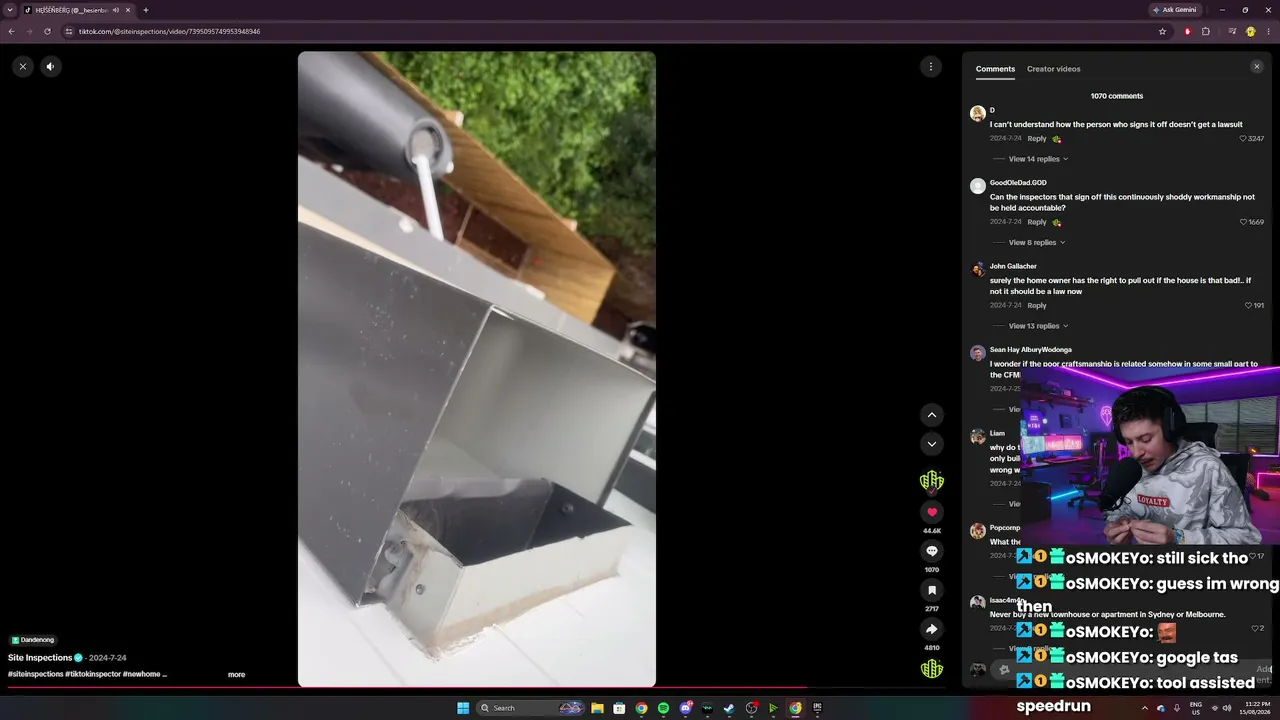
Task: Open GoodOleDad.GOD's profile name
Action: pos(1018,183)
